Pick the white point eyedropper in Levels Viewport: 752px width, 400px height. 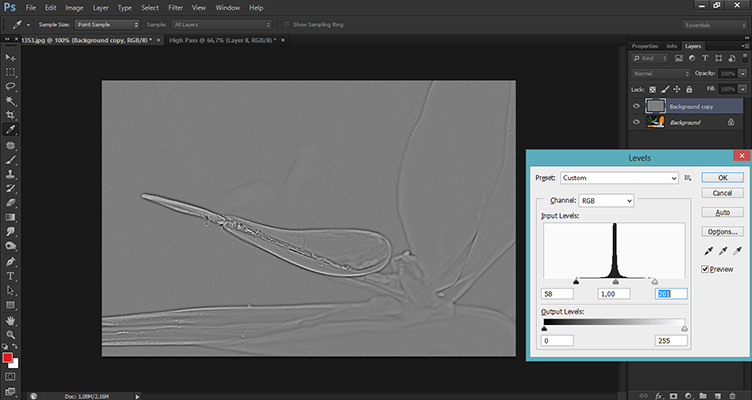point(736,251)
